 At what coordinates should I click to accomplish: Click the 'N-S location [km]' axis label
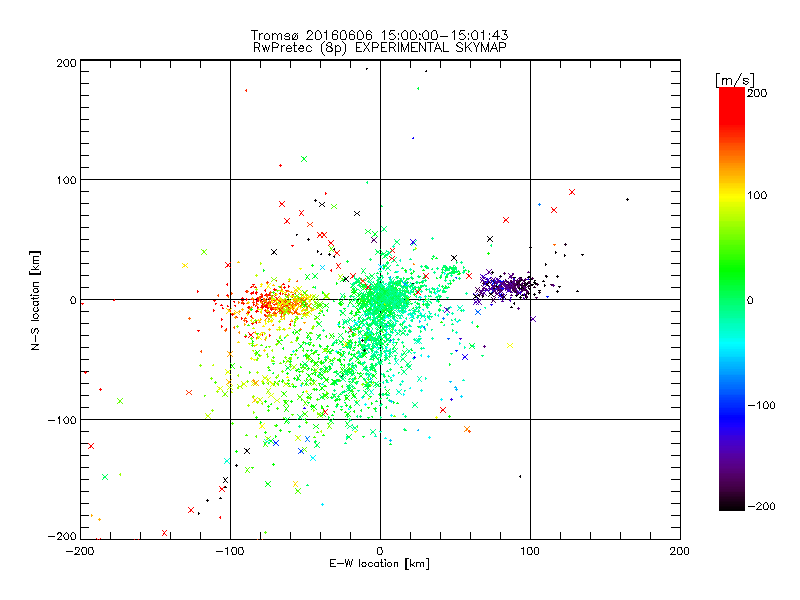click(35, 300)
